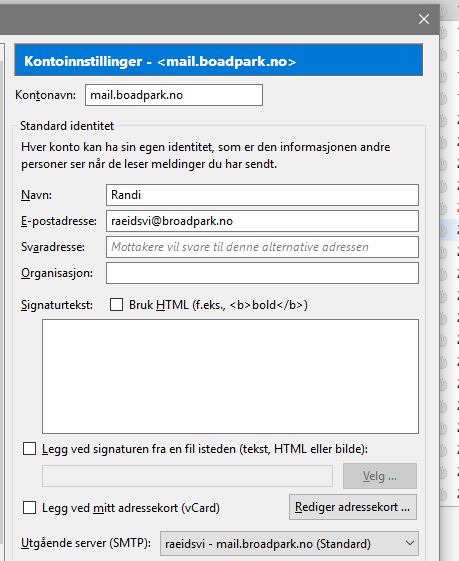Click the empty Svaradresse field
Screen dimensions: 459x561
point(262,247)
